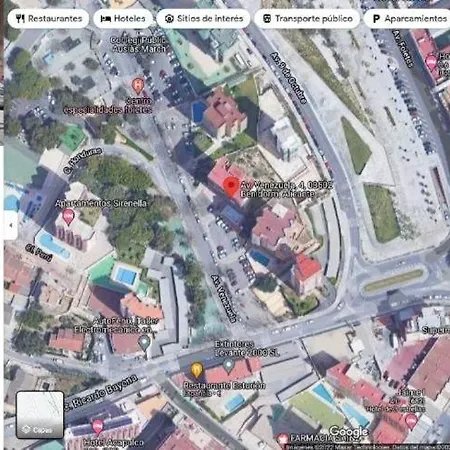Image resolution: width=450 pixels, height=450 pixels.
Task: Click the Av. 9 de Octubre street label
Action: click(x=288, y=77)
